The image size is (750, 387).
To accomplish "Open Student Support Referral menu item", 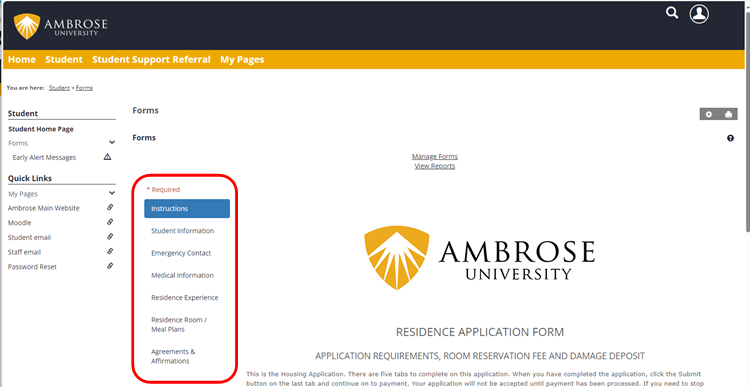I will point(151,60).
